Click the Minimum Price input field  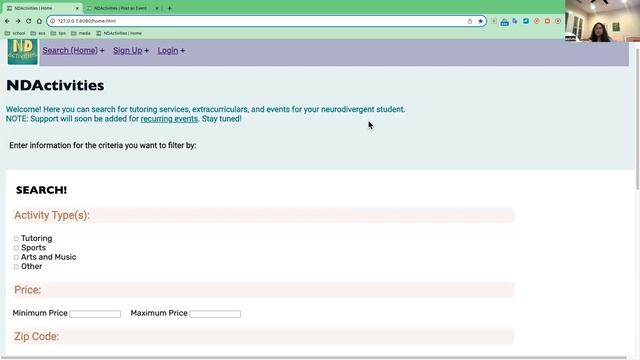[x=95, y=313]
